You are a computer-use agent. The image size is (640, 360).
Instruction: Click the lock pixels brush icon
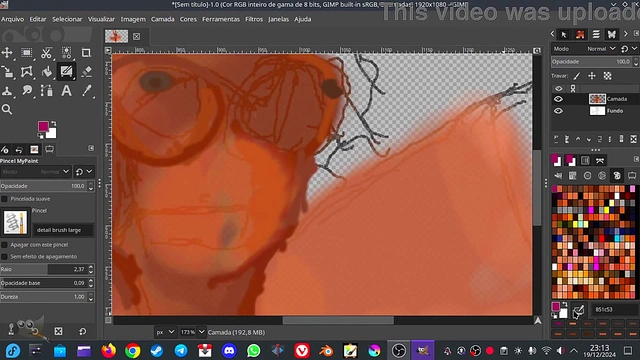[577, 76]
